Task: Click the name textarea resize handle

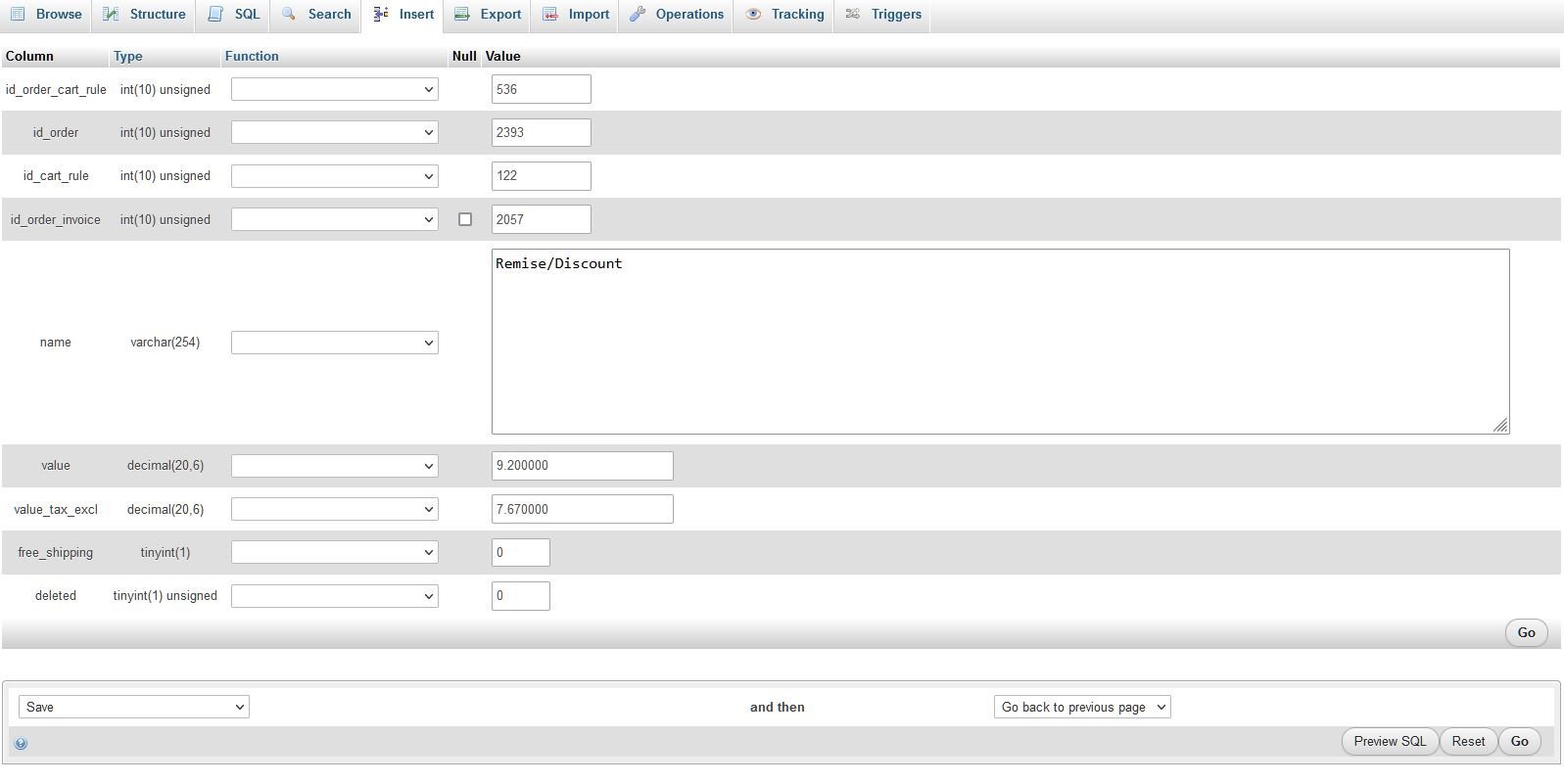Action: click(1500, 425)
